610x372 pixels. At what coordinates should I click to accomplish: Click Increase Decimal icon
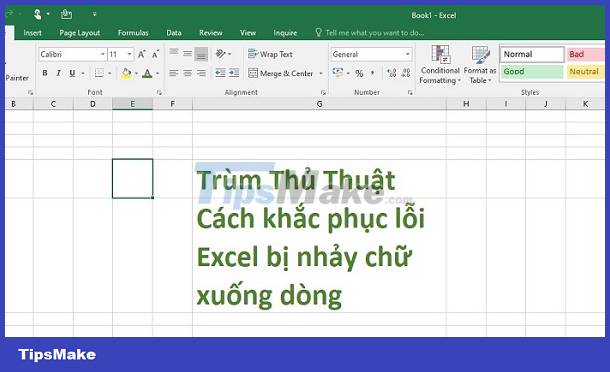(x=391, y=73)
